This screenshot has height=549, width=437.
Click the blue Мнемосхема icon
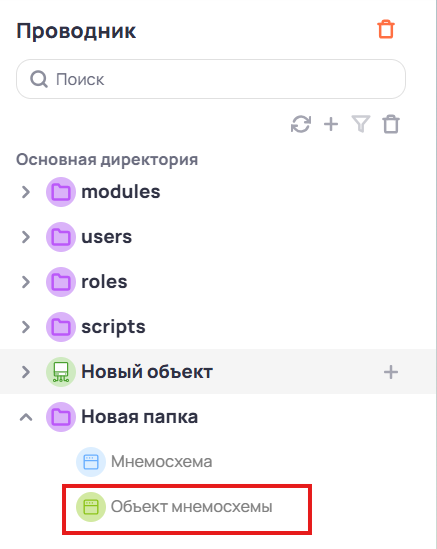(91, 462)
